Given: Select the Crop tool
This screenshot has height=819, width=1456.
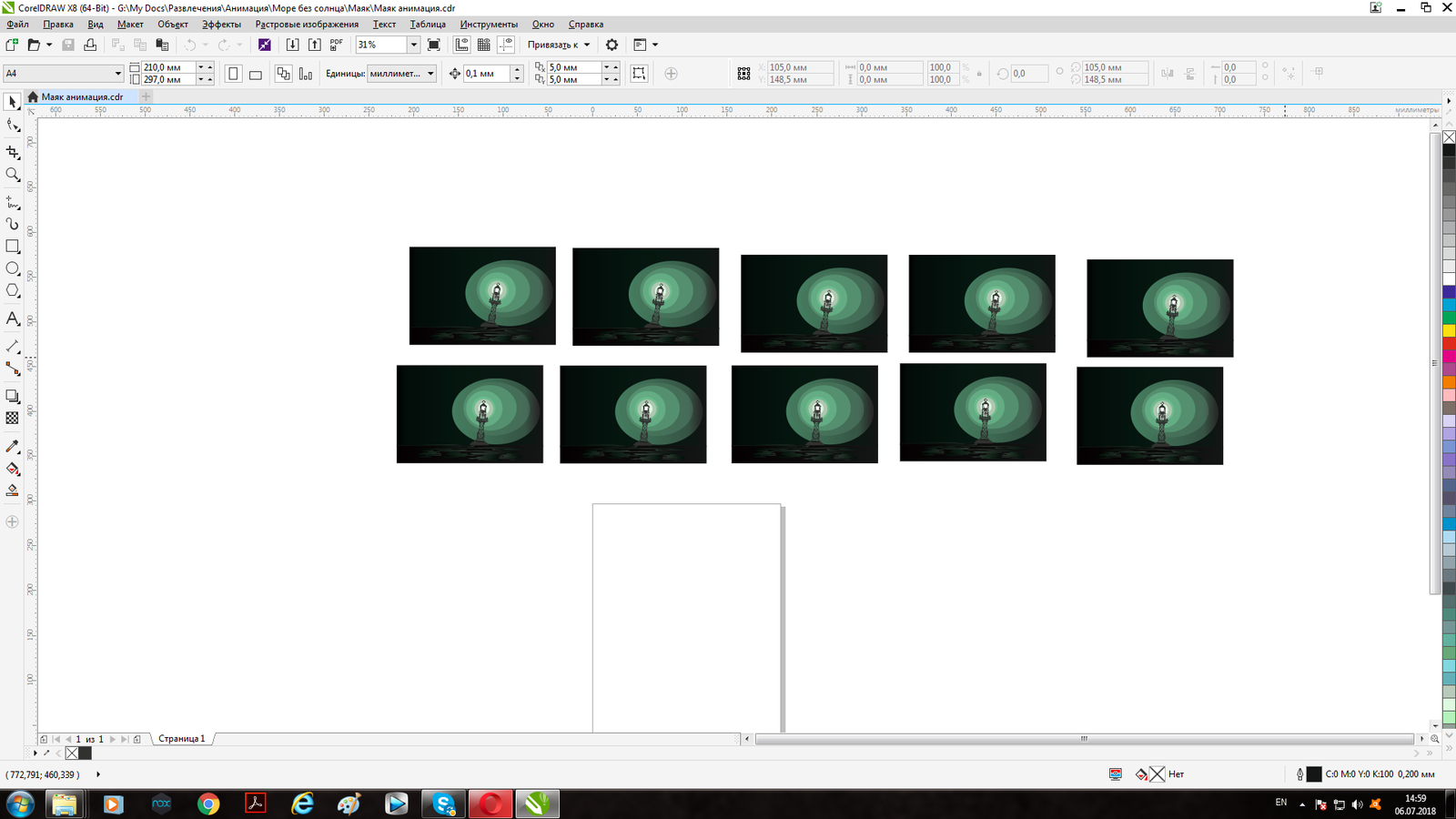Looking at the screenshot, I should [x=13, y=153].
